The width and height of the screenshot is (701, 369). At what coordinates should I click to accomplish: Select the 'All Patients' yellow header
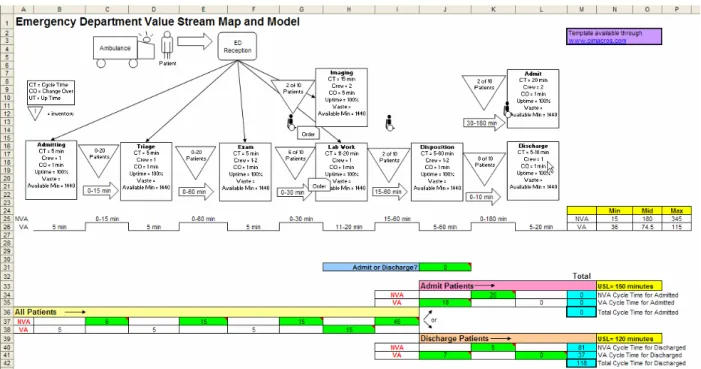217,312
